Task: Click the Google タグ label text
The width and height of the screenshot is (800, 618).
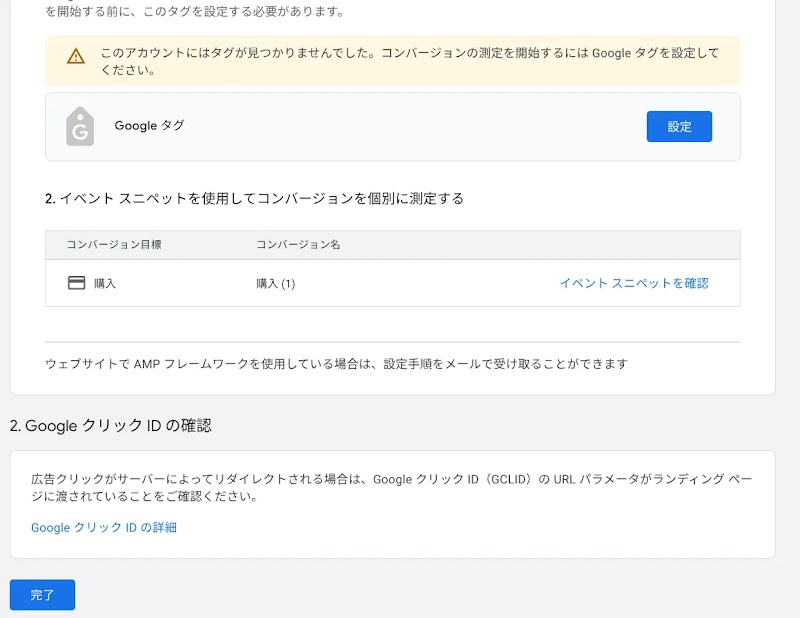Action: (149, 126)
